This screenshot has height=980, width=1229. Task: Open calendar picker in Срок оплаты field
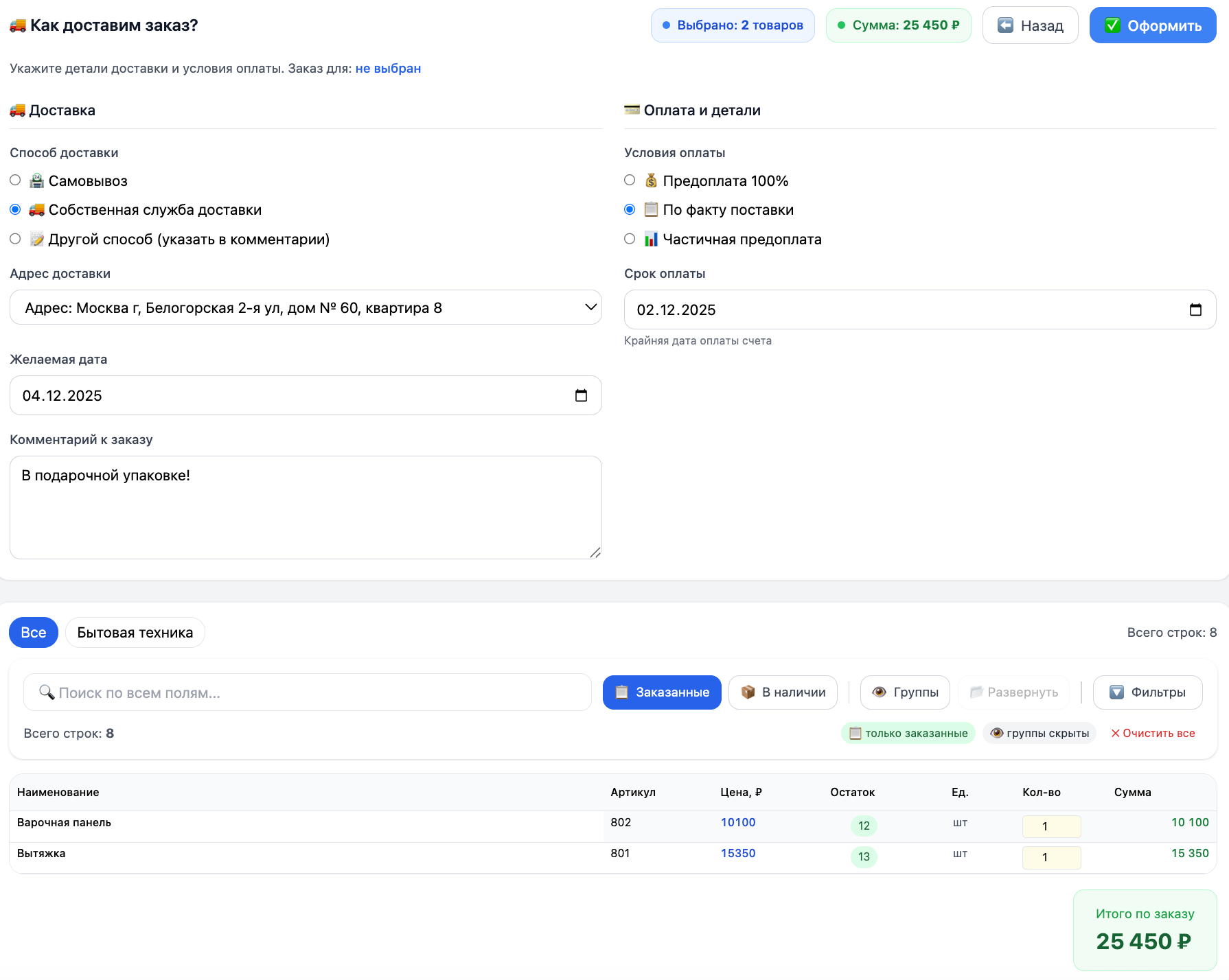pyautogui.click(x=1195, y=310)
